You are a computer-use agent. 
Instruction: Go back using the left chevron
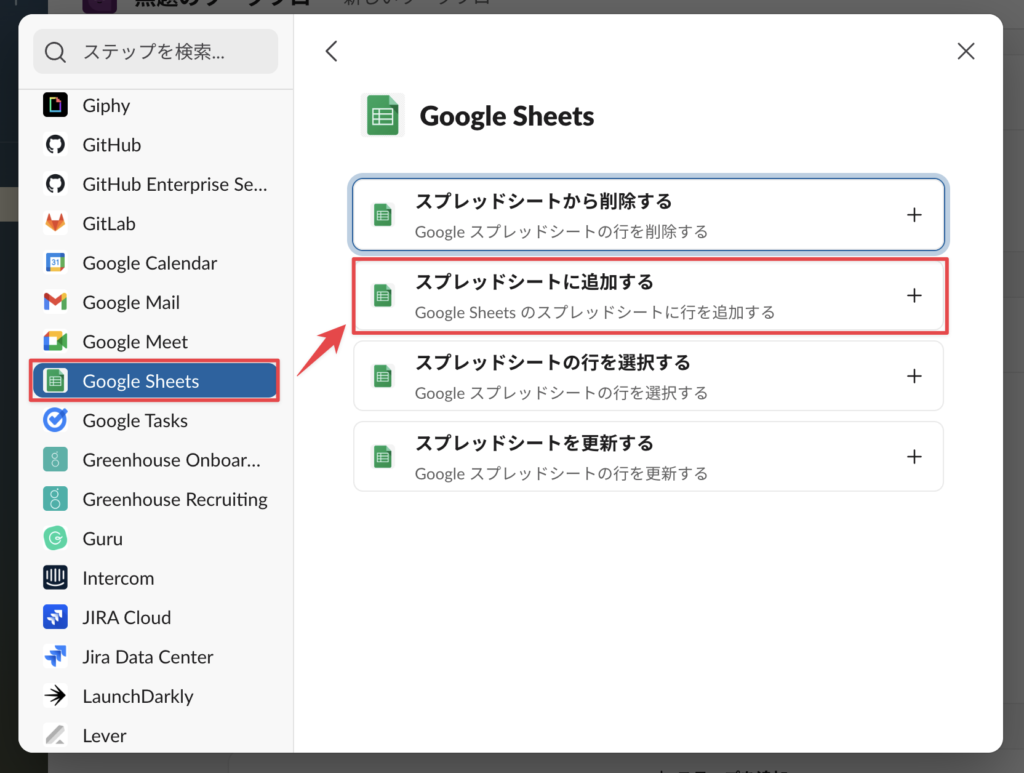coord(332,51)
